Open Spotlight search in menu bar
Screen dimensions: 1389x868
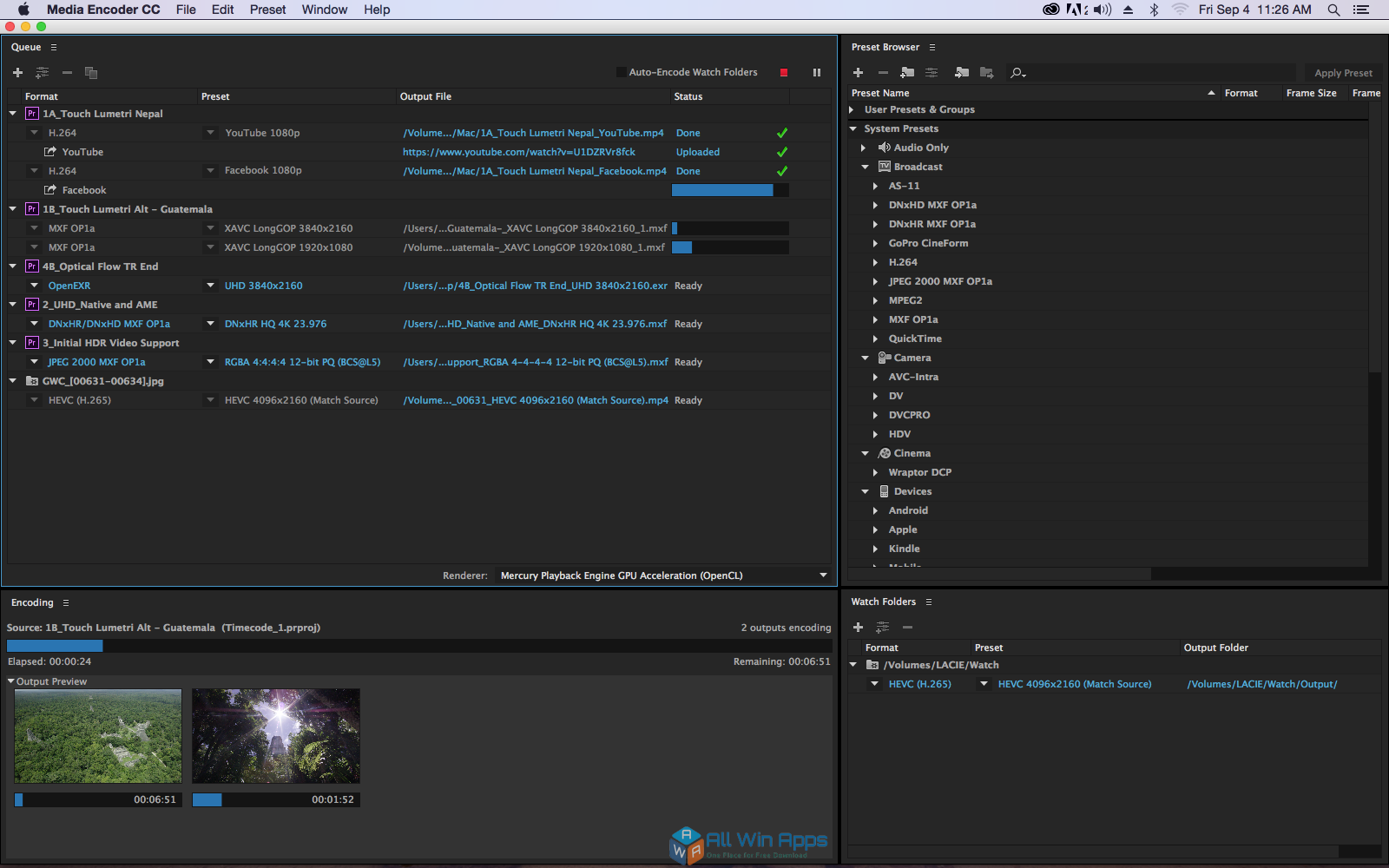pos(1333,10)
